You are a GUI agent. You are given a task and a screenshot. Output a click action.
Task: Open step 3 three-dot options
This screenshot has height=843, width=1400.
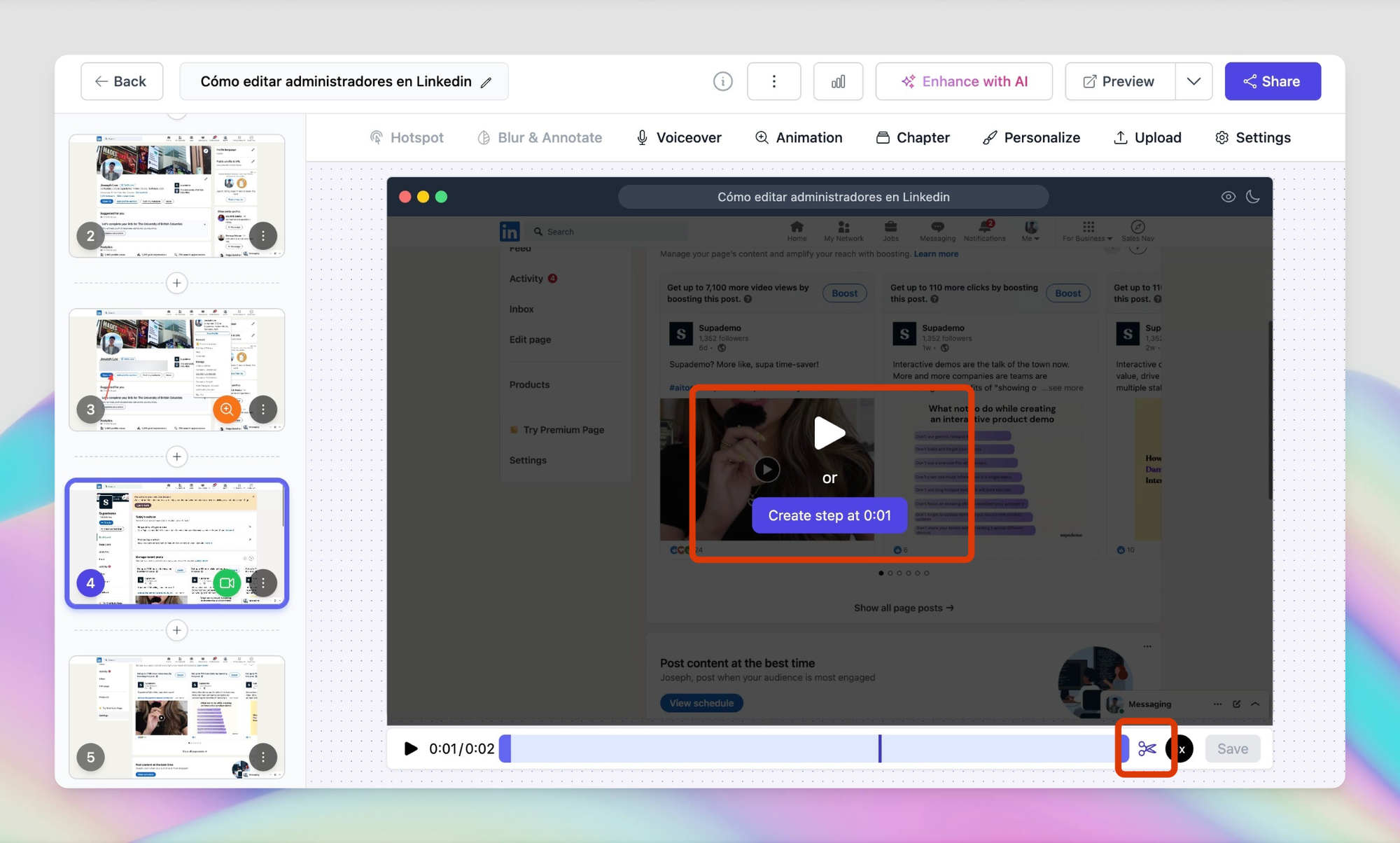pyautogui.click(x=263, y=410)
